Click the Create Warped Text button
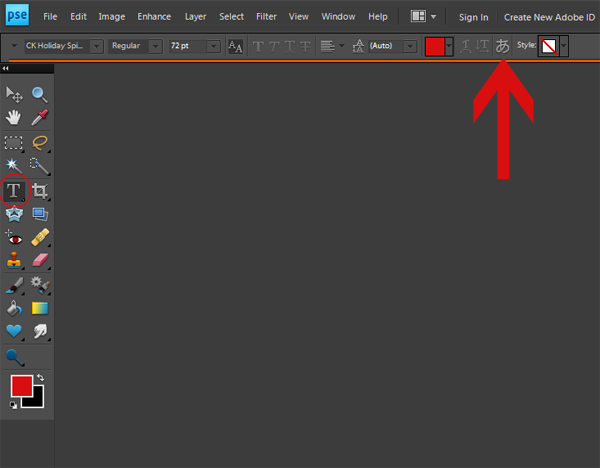The width and height of the screenshot is (600, 468). [x=465, y=46]
